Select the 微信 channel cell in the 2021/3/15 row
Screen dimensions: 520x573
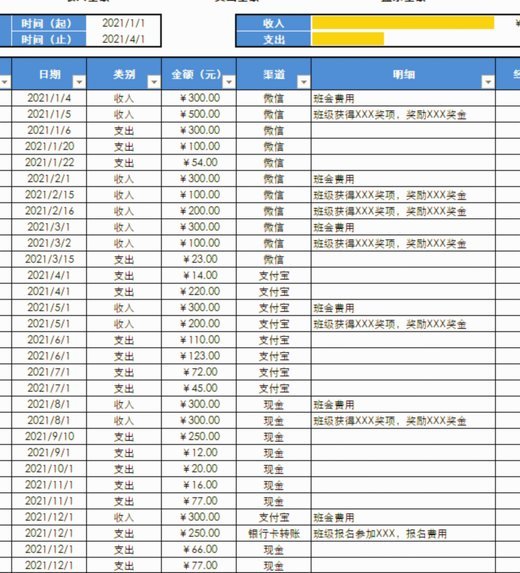[274, 259]
